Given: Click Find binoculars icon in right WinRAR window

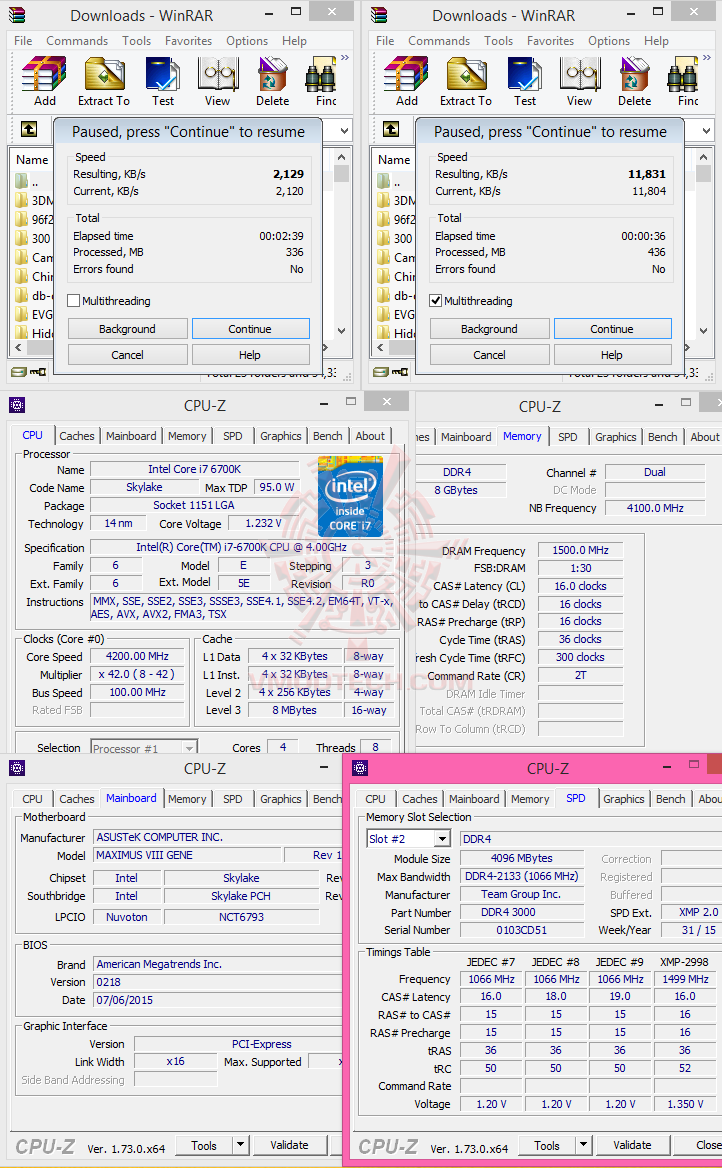Looking at the screenshot, I should coord(683,75).
